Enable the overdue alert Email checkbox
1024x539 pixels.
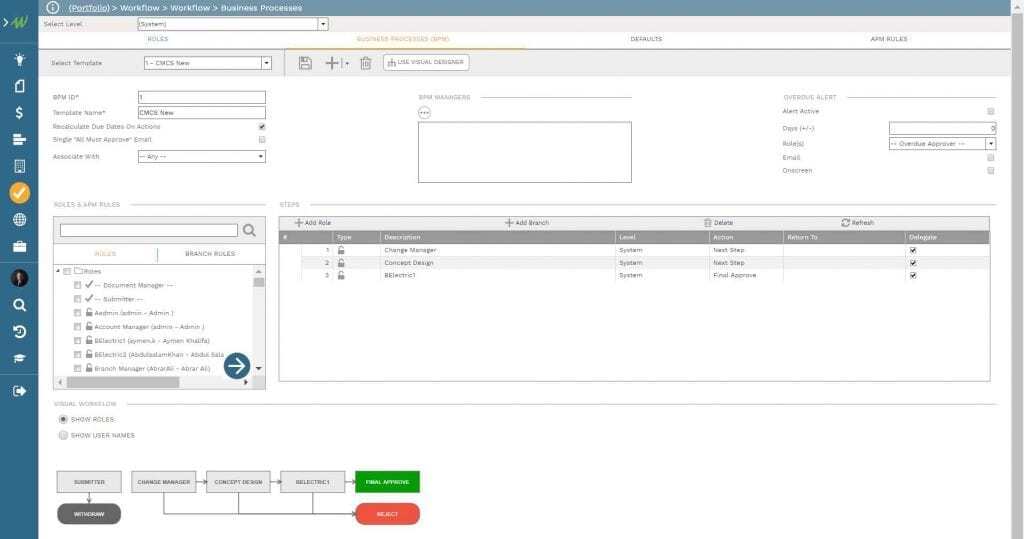coord(991,157)
